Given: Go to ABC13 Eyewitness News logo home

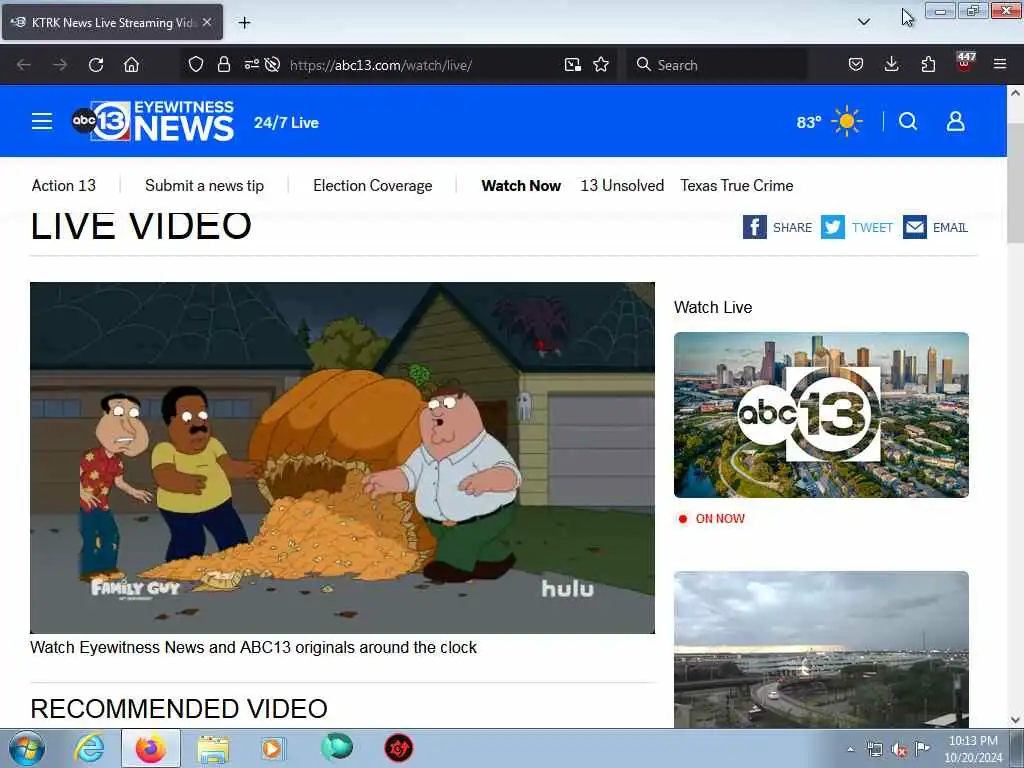Looking at the screenshot, I should coord(153,121).
